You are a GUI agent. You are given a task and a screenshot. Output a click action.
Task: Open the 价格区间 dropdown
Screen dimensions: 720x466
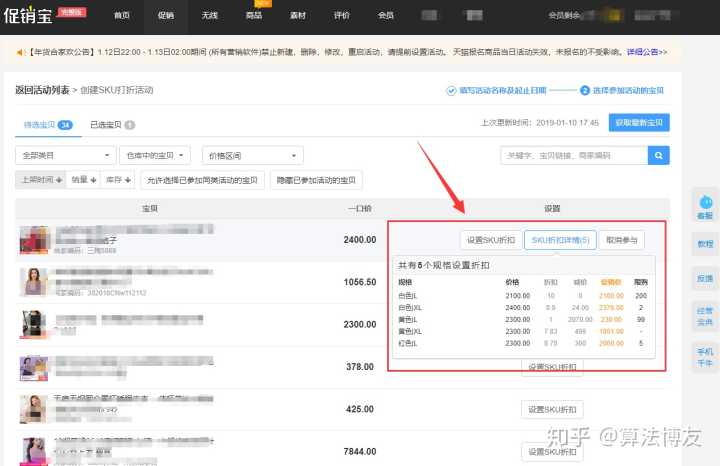point(252,155)
